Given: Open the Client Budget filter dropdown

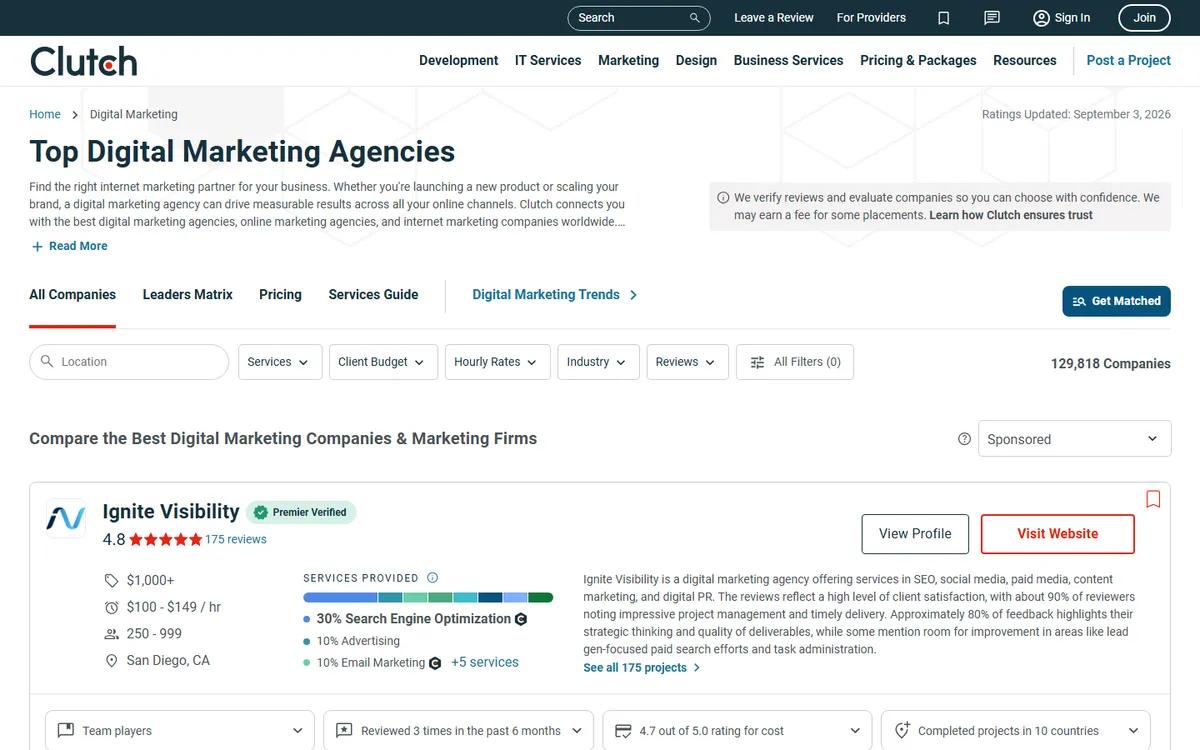Looking at the screenshot, I should (x=382, y=362).
